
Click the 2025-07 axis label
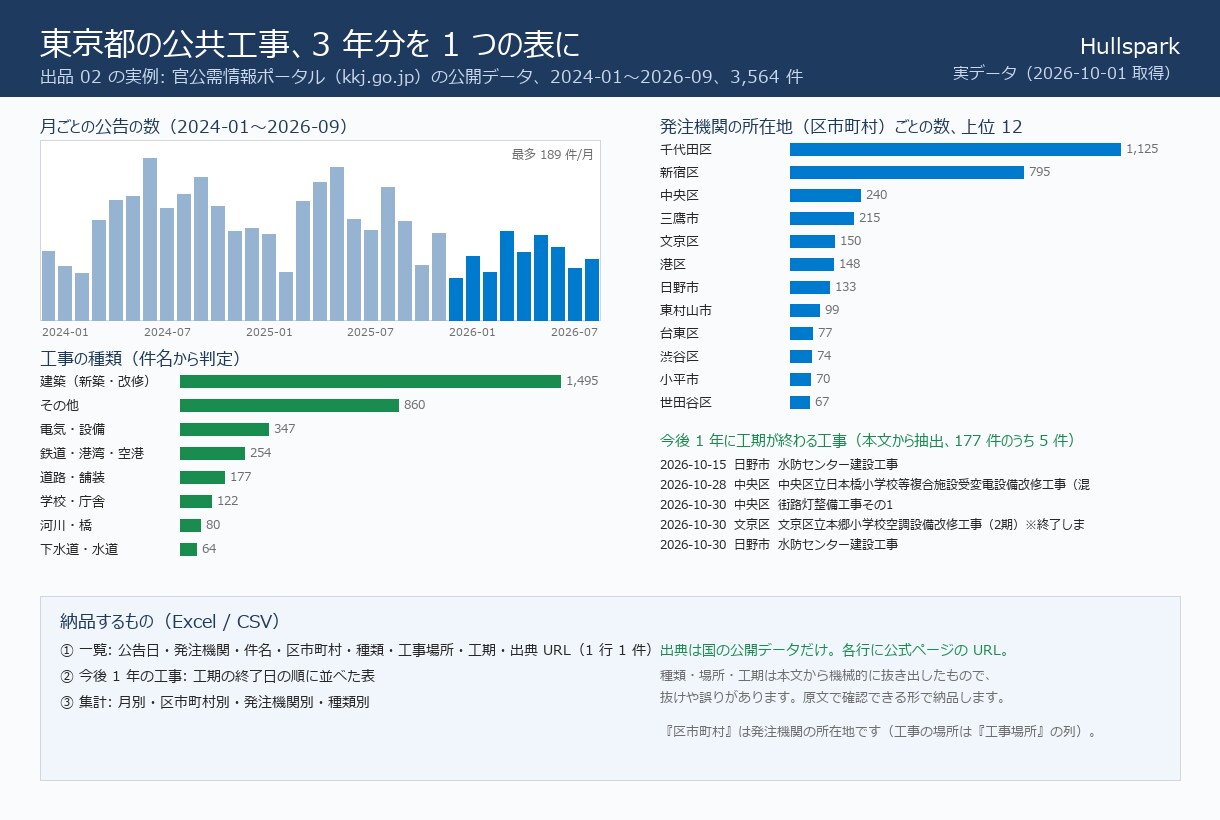(370, 332)
